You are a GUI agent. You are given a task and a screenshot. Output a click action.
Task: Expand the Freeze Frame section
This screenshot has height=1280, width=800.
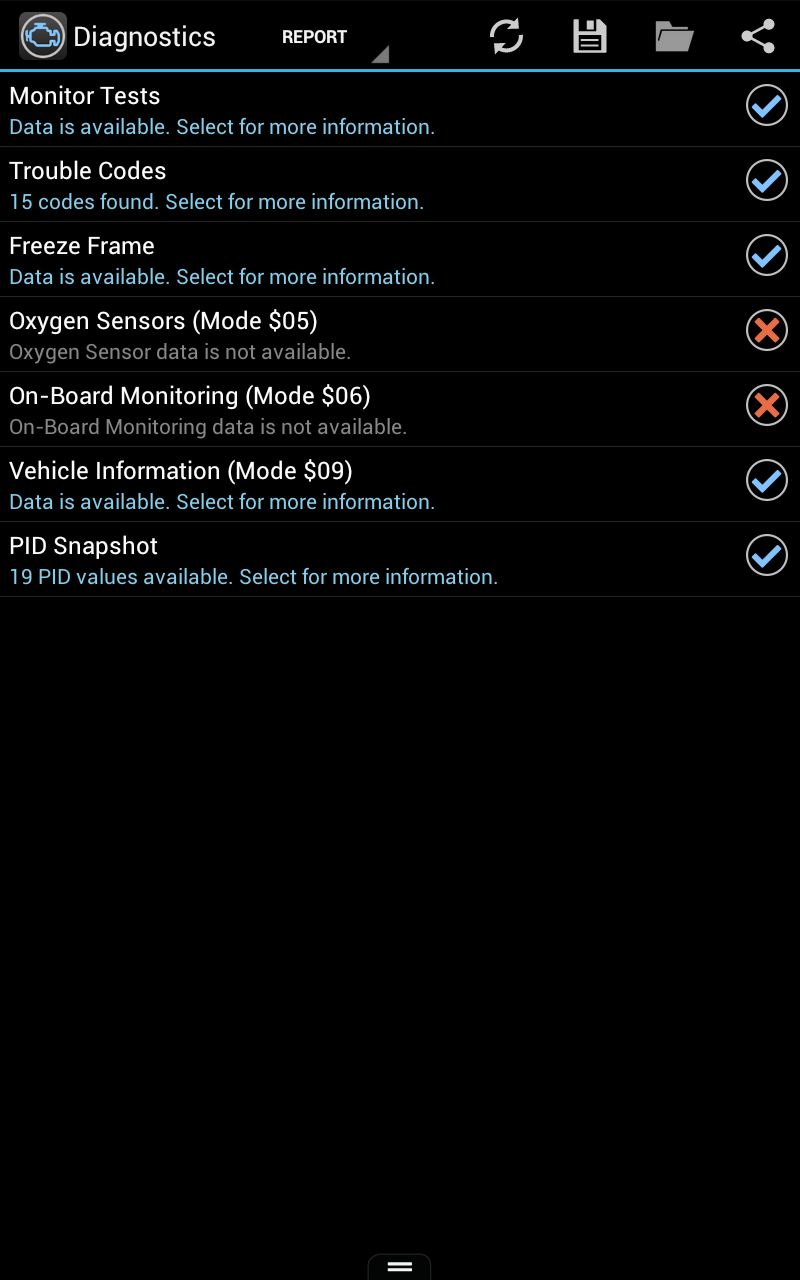[x=300, y=258]
